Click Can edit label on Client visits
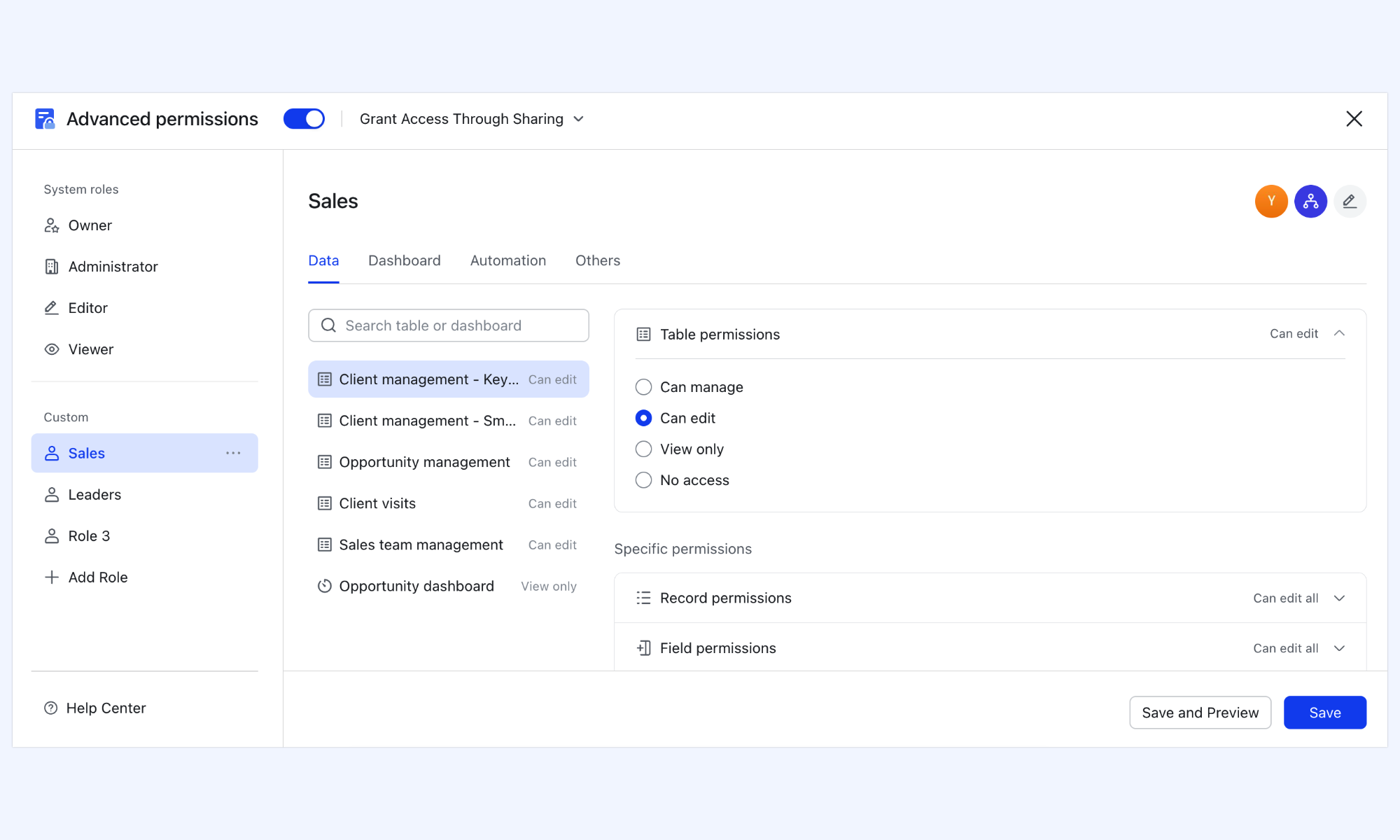This screenshot has height=840, width=1400. pos(552,504)
